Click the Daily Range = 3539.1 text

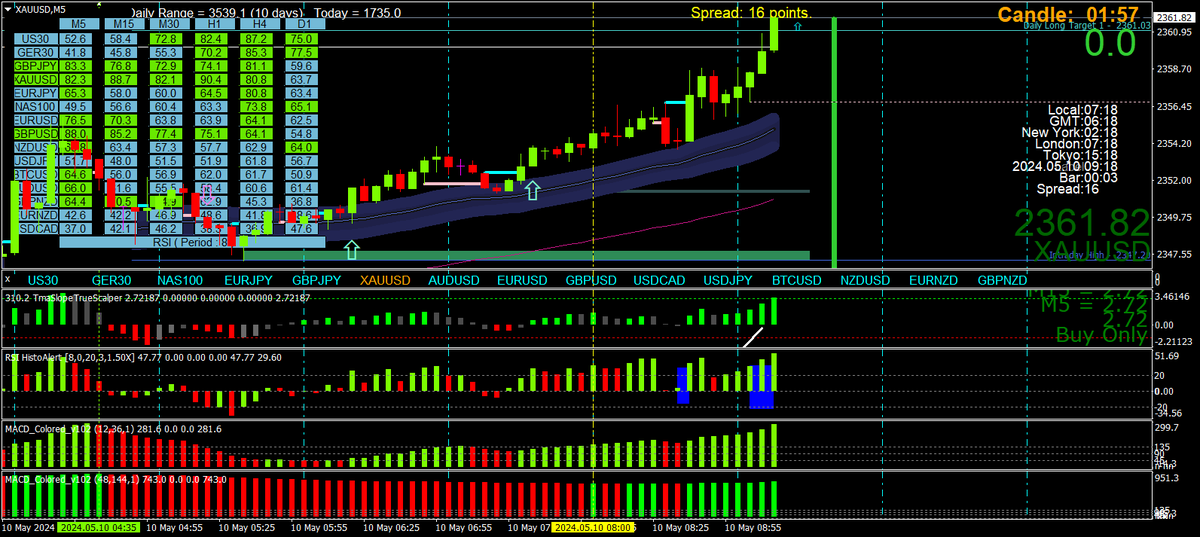(x=217, y=12)
